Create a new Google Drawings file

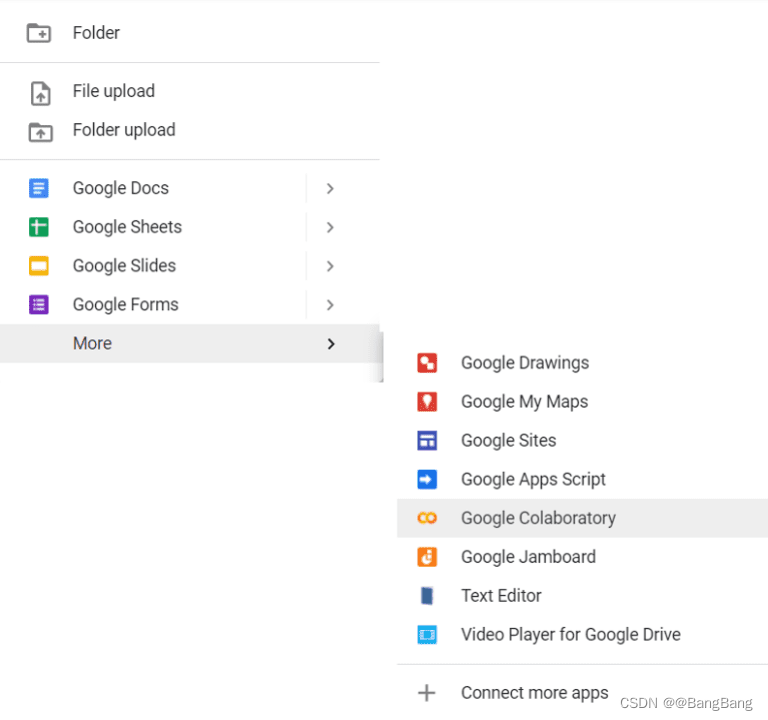tap(582, 363)
